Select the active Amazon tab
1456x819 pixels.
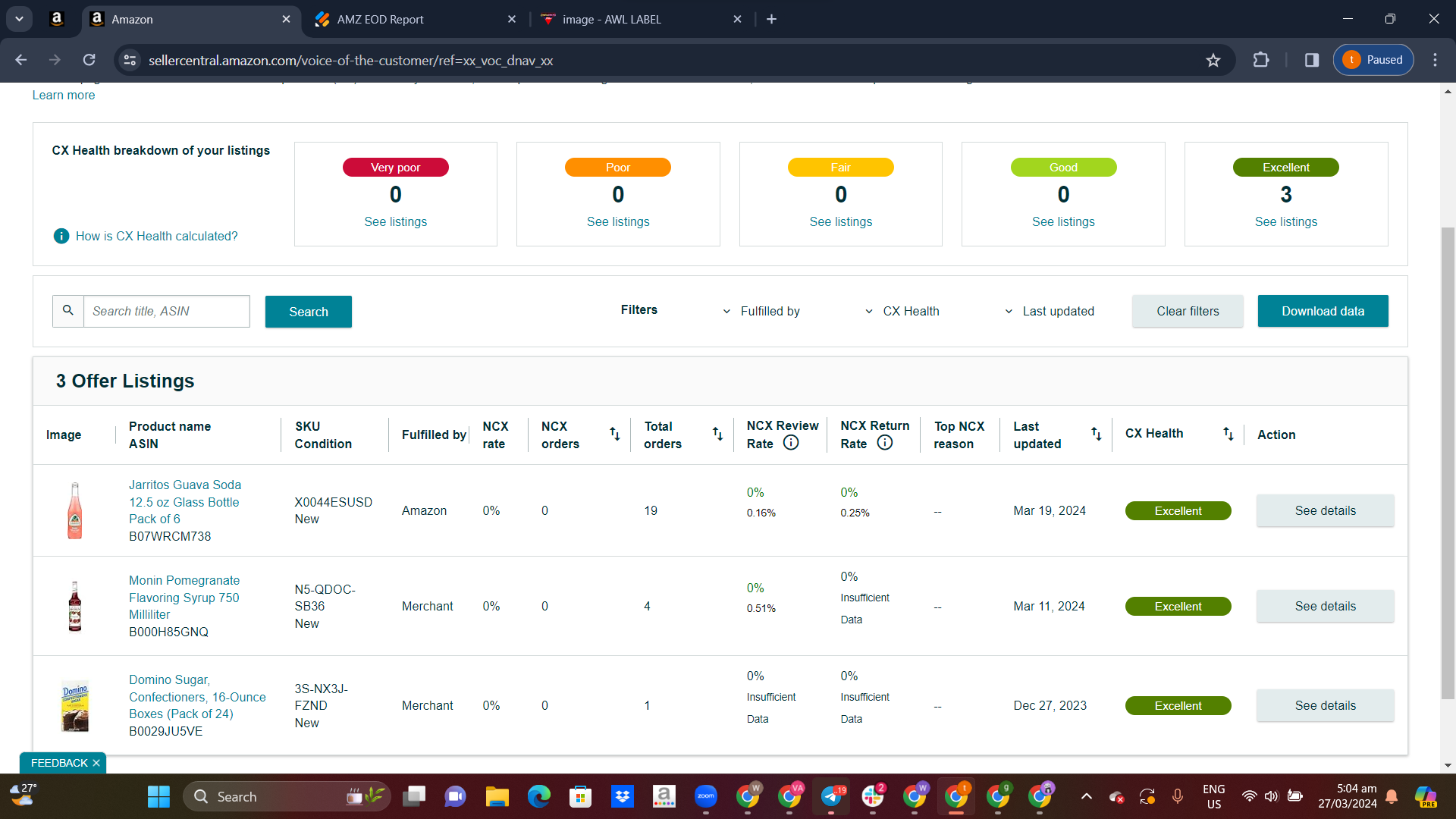[x=190, y=19]
